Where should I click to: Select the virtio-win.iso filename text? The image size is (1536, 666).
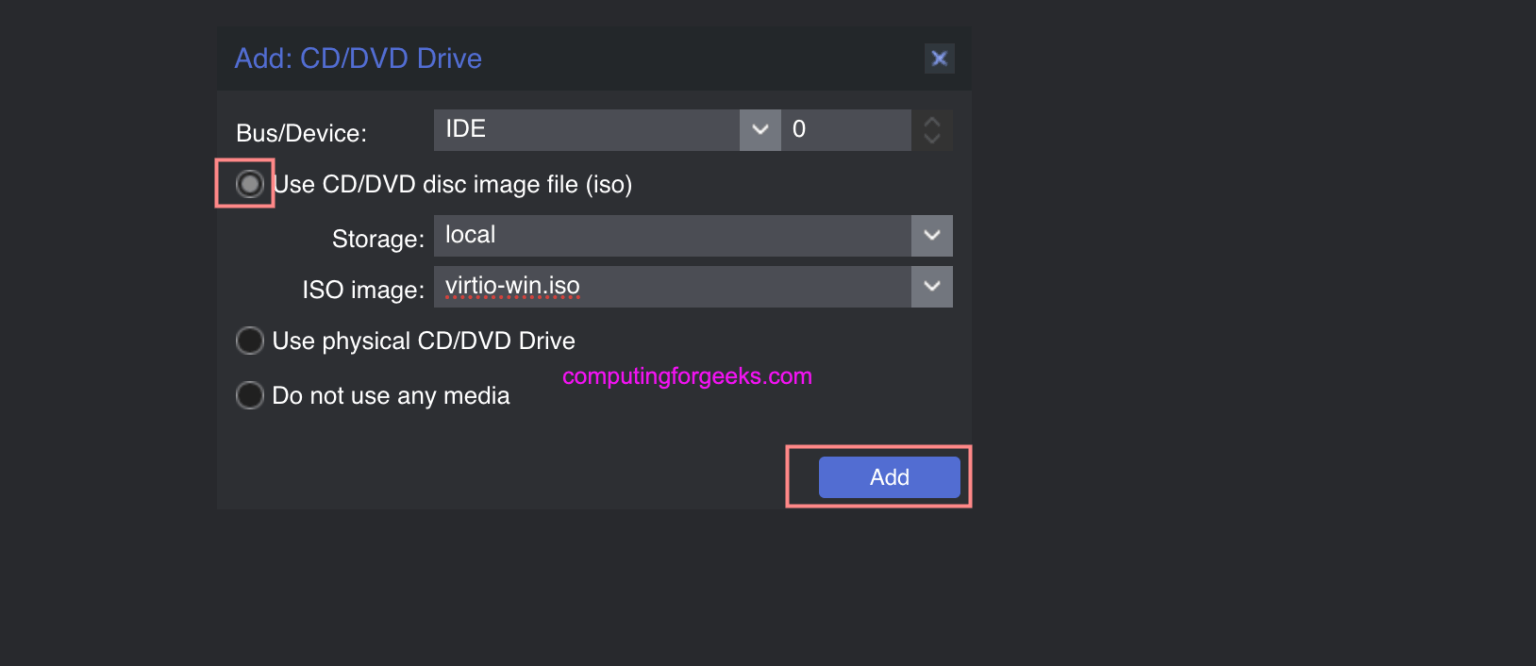point(511,286)
